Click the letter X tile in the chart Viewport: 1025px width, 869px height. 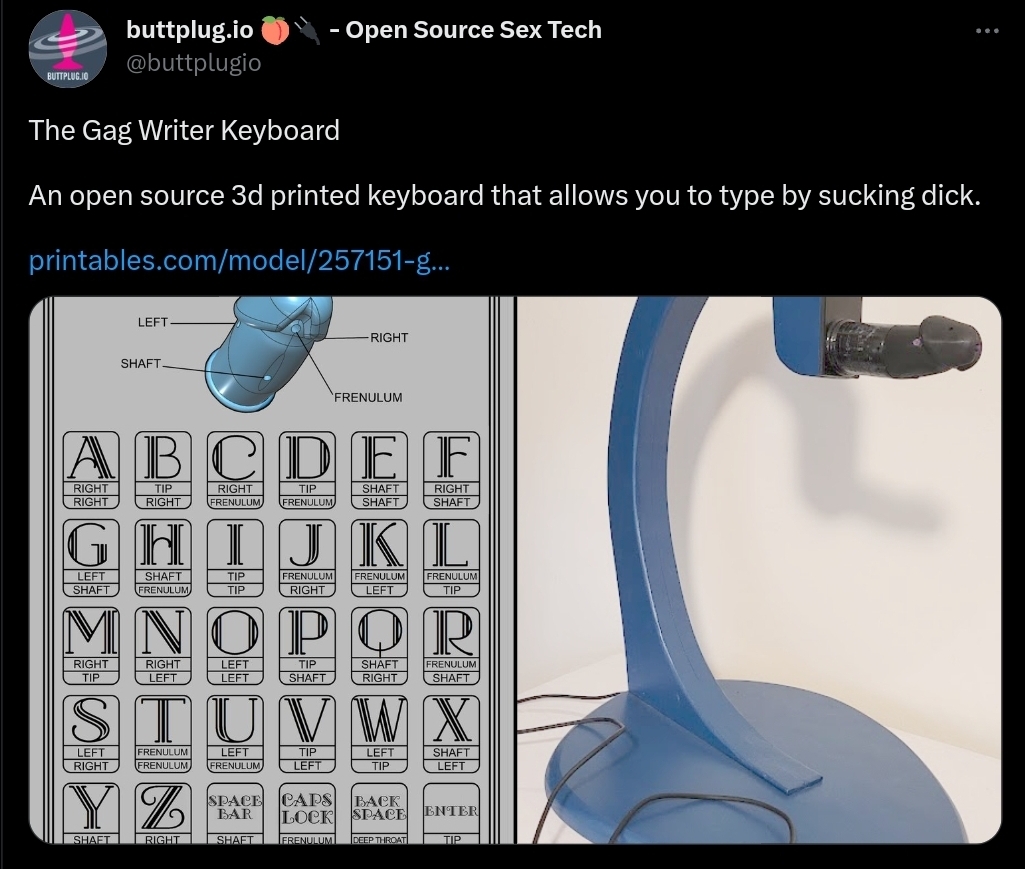[x=452, y=734]
